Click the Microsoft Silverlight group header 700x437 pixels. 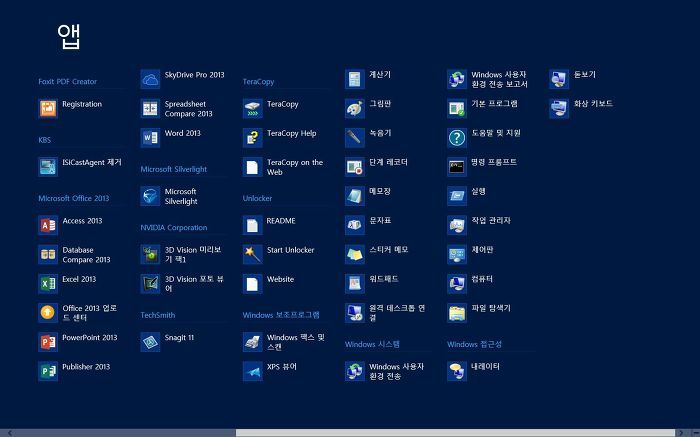(x=174, y=169)
